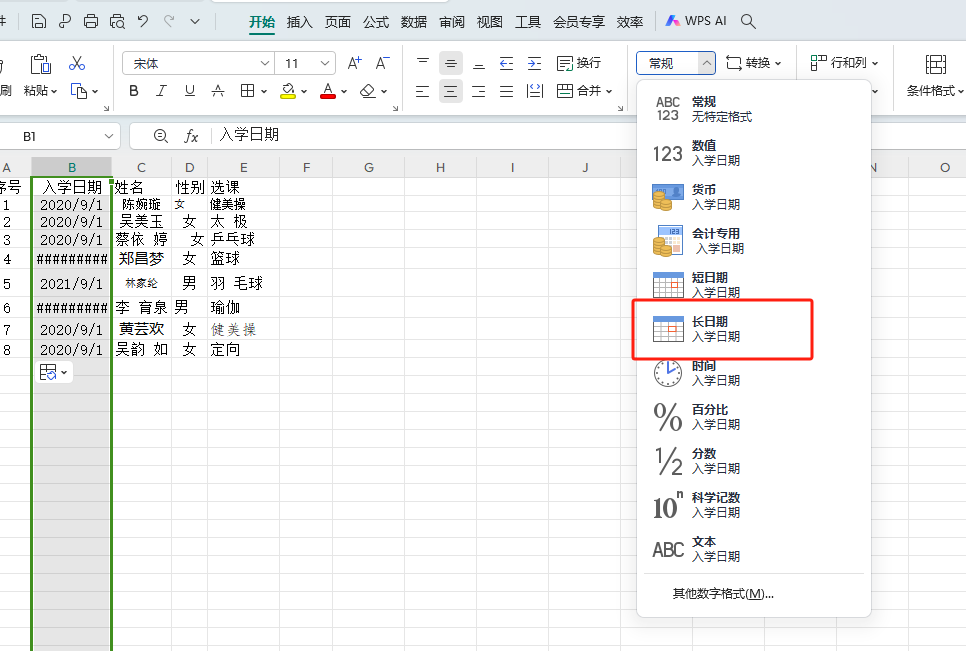Toggle Italic formatting
The image size is (966, 651).
click(161, 91)
